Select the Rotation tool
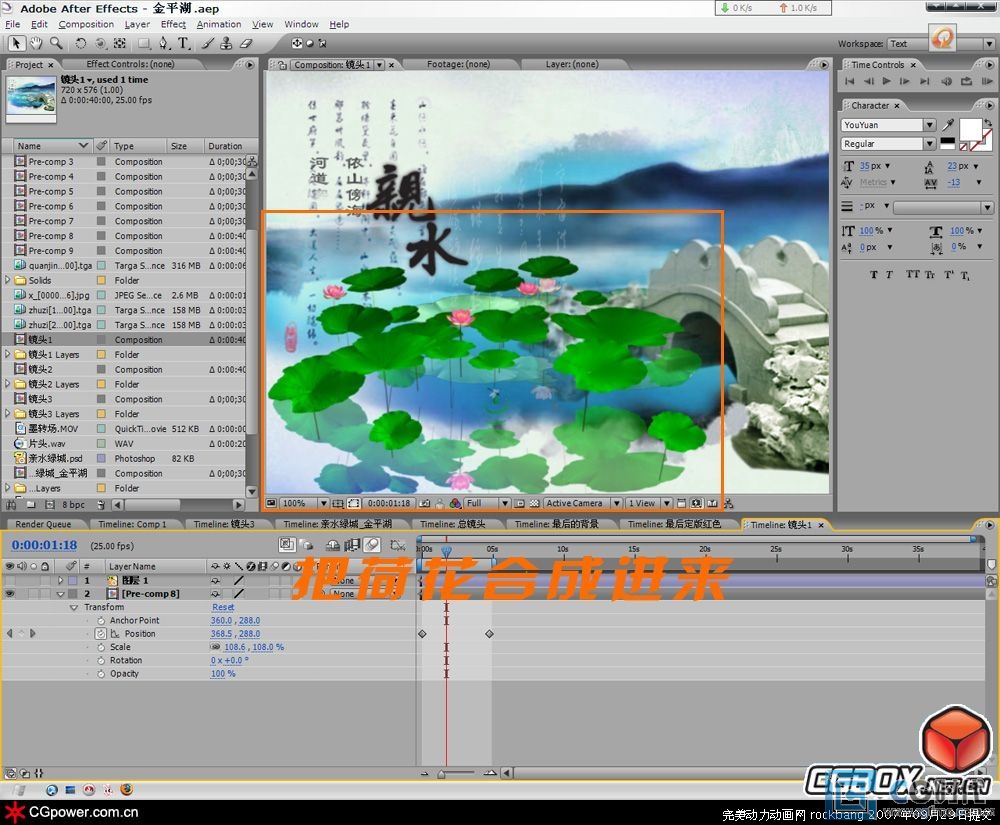The width and height of the screenshot is (1000, 825). [x=80, y=43]
